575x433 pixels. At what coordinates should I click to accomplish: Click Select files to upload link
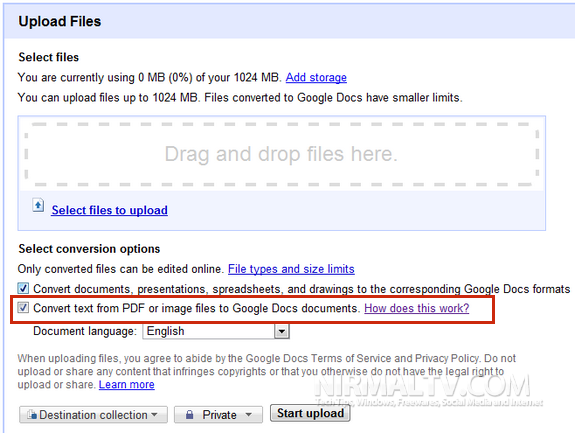tap(109, 210)
